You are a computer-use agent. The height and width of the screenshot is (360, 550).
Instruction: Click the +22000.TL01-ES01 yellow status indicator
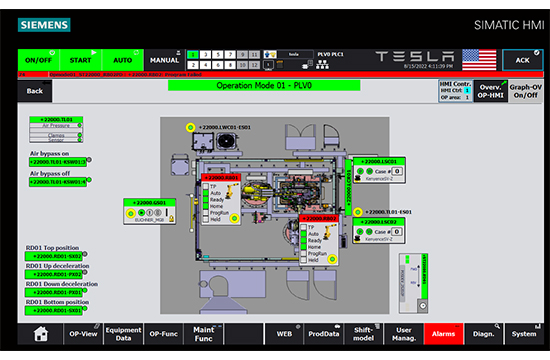tap(357, 212)
